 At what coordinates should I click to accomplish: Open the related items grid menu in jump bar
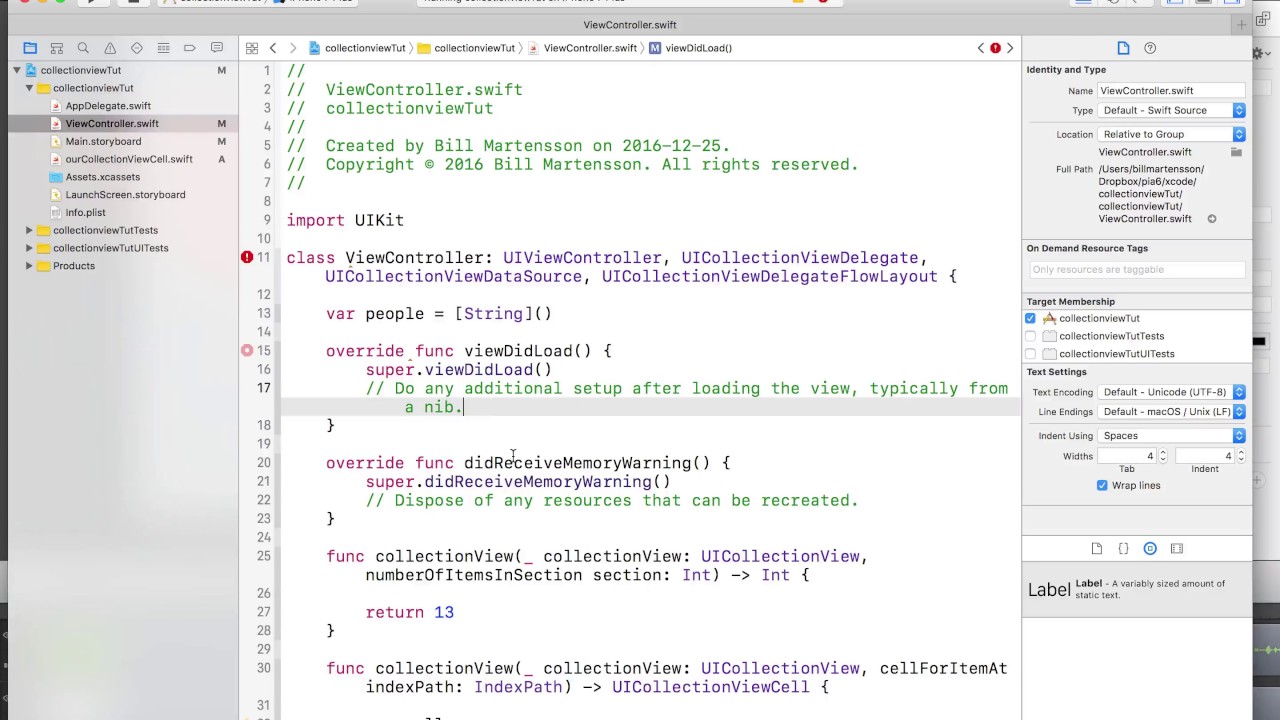(251, 48)
